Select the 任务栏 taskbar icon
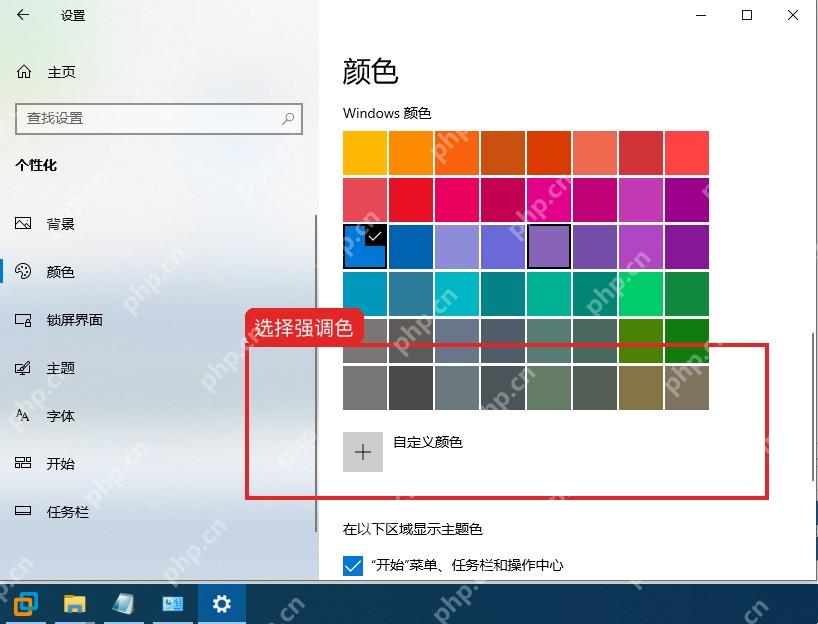 click(x=23, y=511)
